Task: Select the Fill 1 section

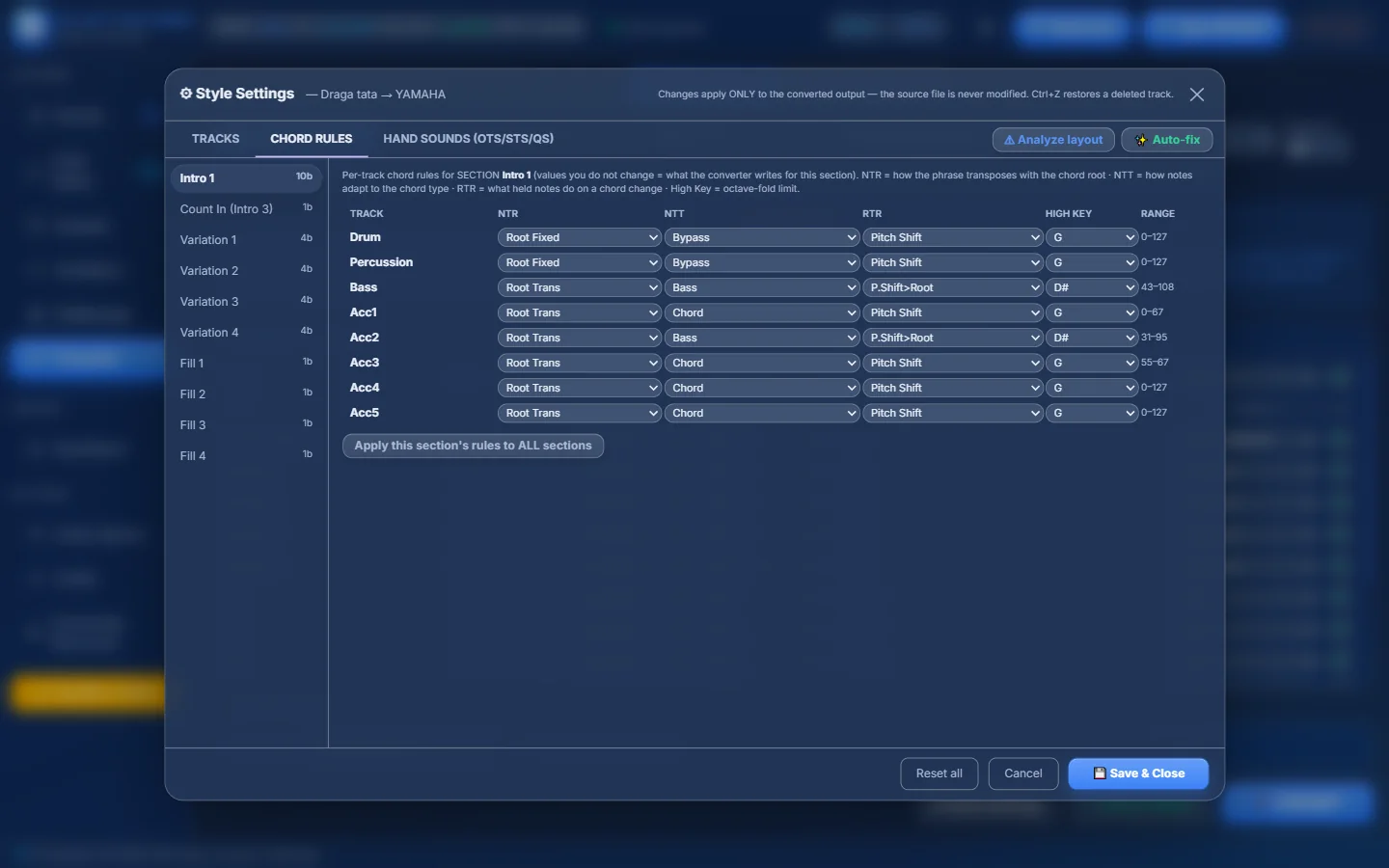Action: point(246,363)
